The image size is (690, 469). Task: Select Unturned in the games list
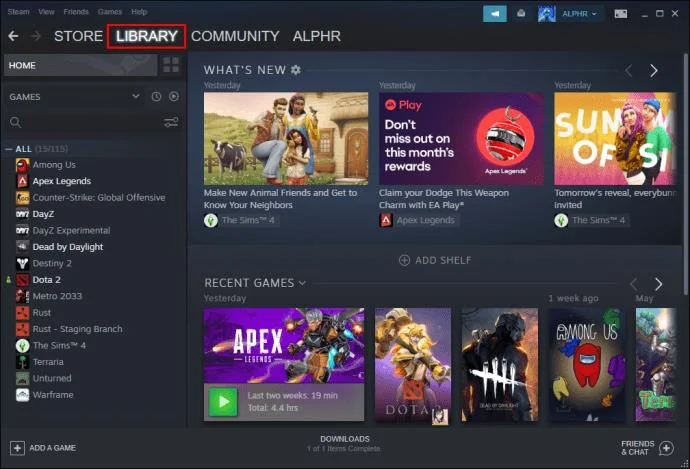(x=51, y=378)
